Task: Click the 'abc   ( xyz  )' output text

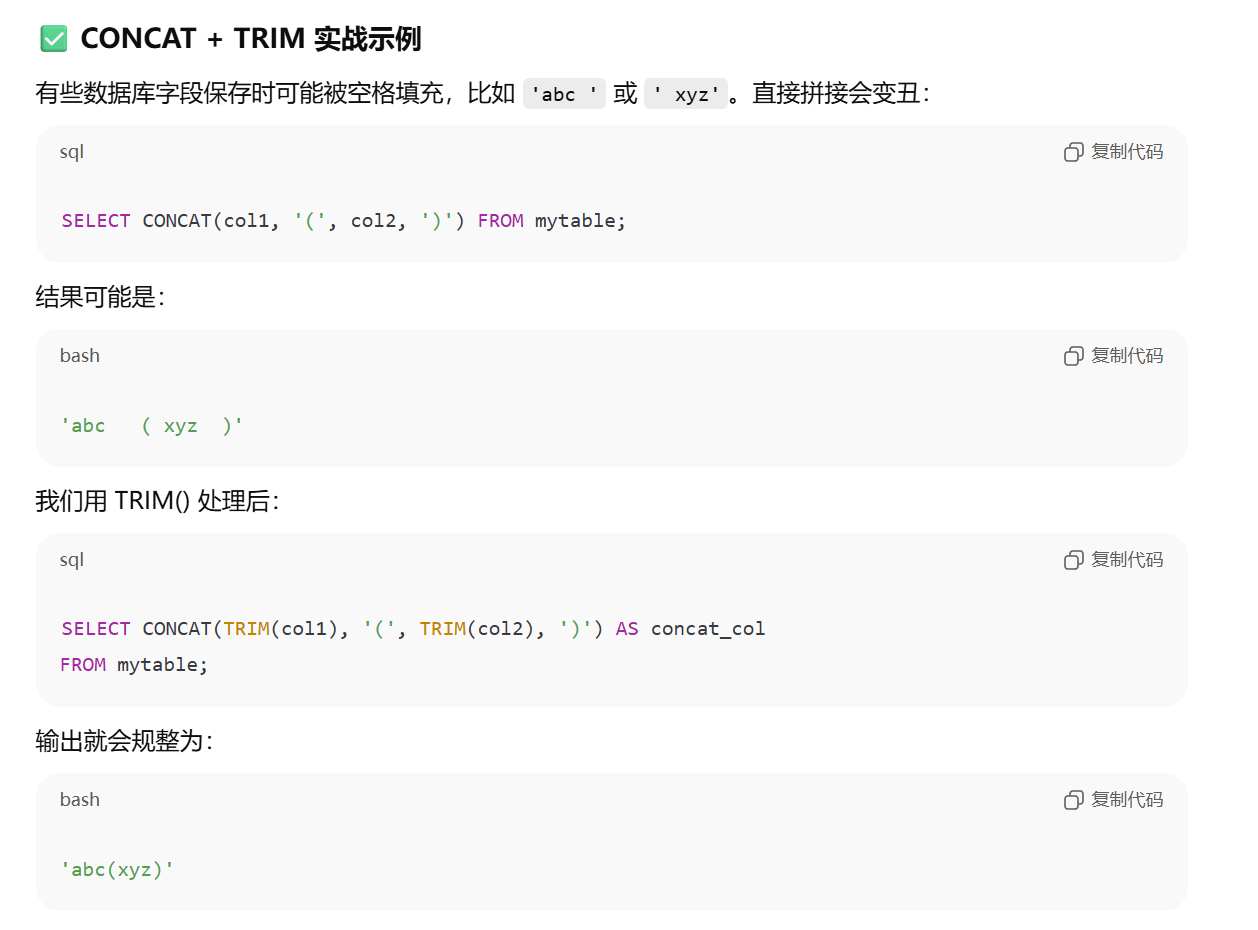Action: point(152,426)
